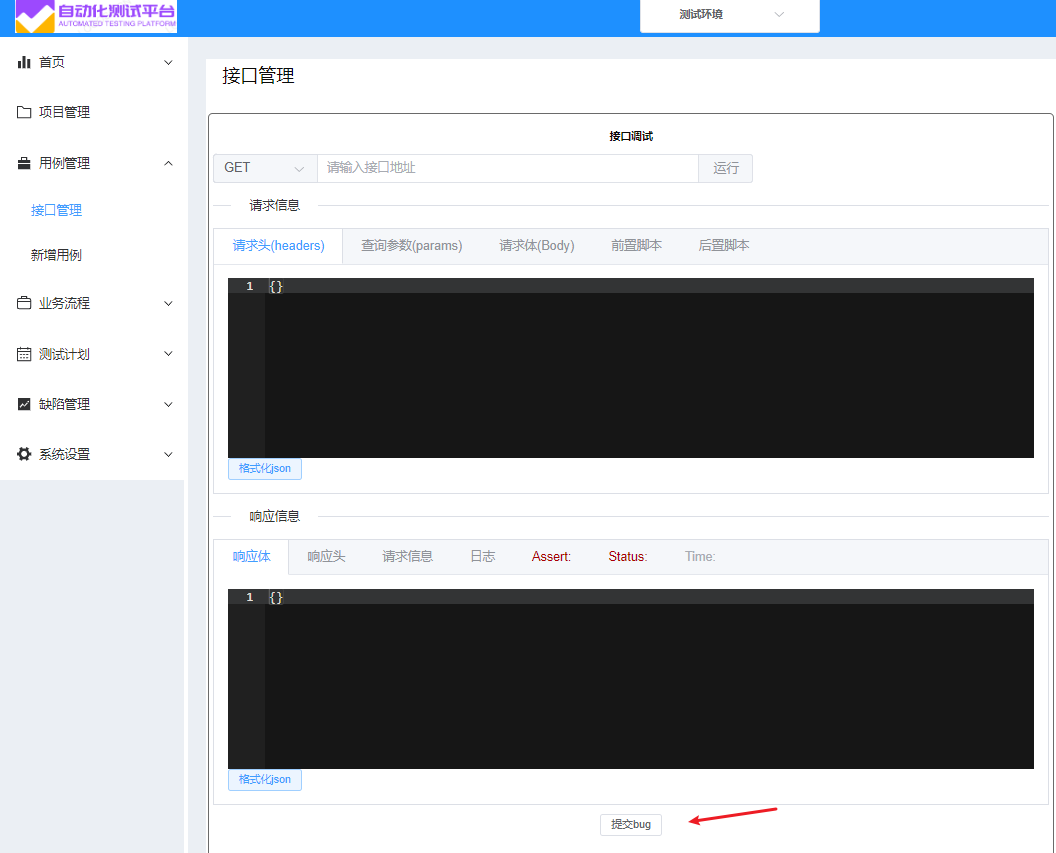This screenshot has height=853, width=1056.
Task: Click the Status: tab
Action: pos(628,557)
